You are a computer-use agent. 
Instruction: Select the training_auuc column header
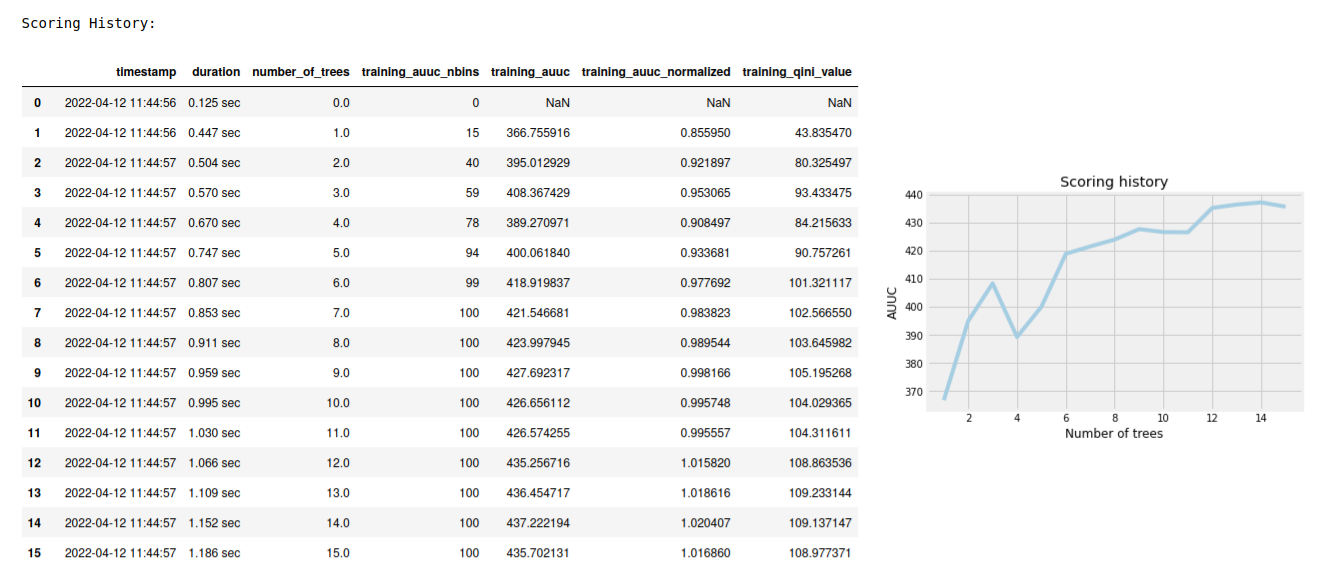pyautogui.click(x=530, y=71)
